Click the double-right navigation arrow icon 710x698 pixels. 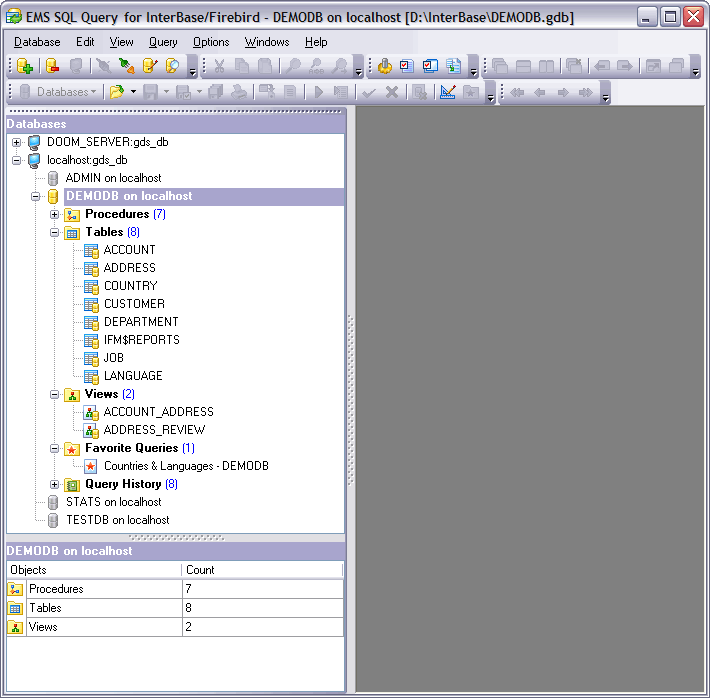click(x=586, y=92)
